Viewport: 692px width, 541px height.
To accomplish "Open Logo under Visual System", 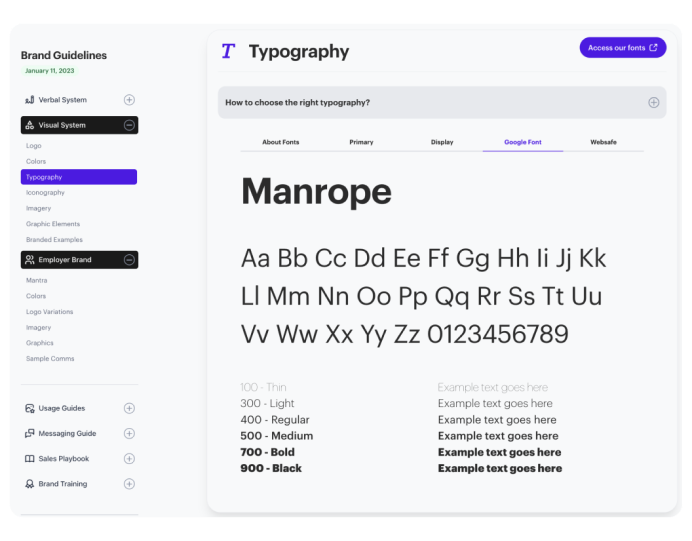I will [x=34, y=146].
